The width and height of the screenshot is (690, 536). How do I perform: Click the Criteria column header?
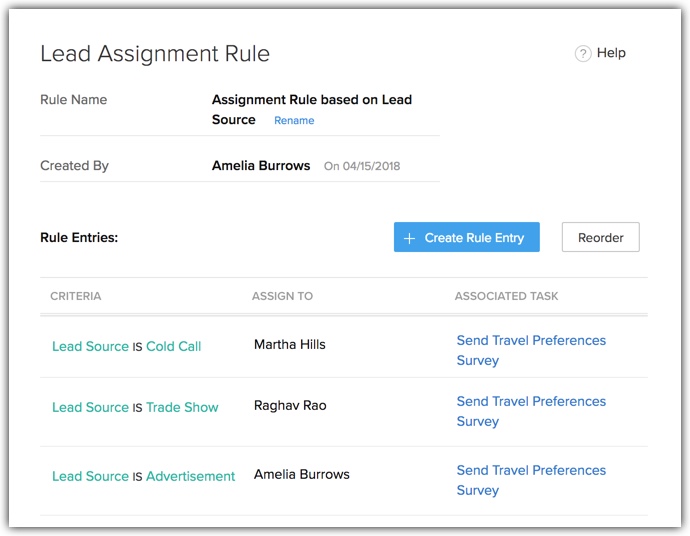pos(76,297)
